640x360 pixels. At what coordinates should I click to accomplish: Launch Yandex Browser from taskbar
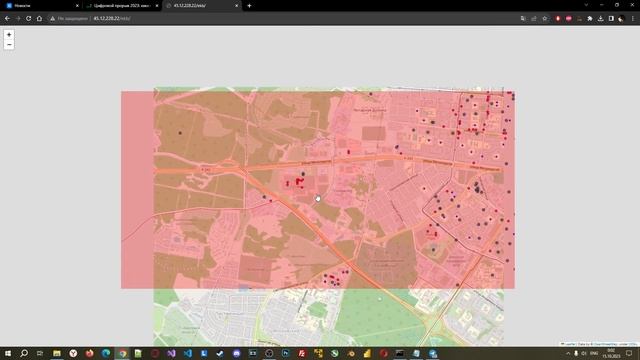(x=73, y=353)
